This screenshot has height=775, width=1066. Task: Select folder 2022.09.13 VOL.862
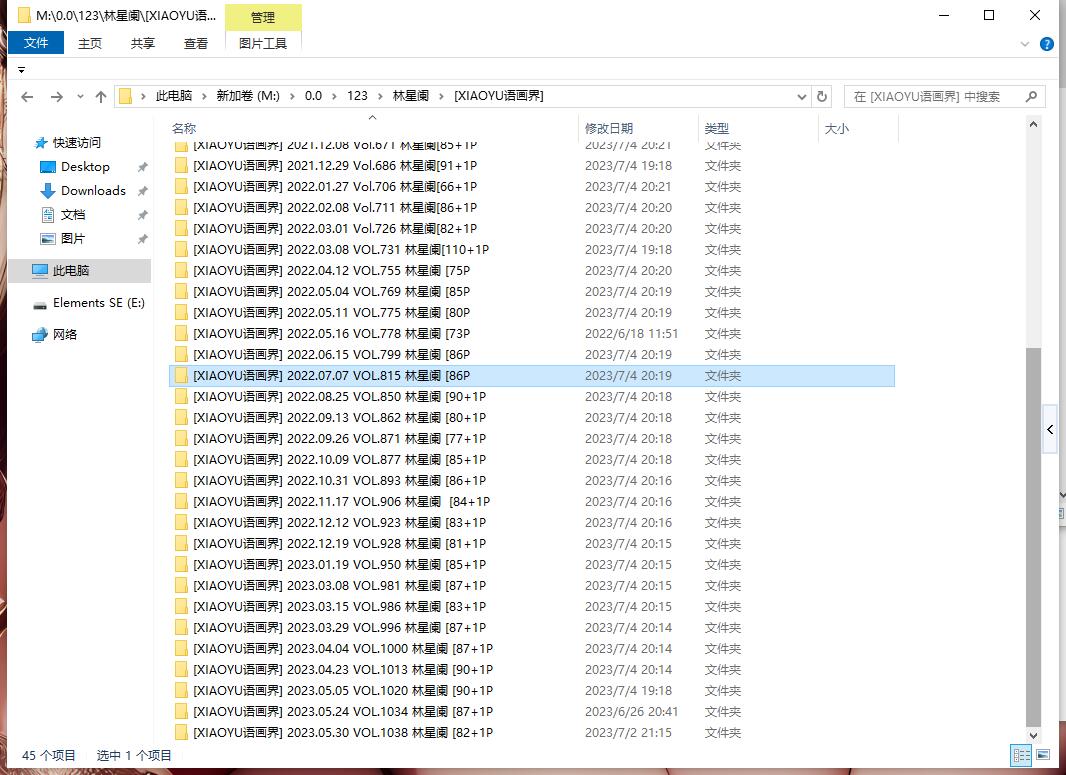(x=532, y=418)
